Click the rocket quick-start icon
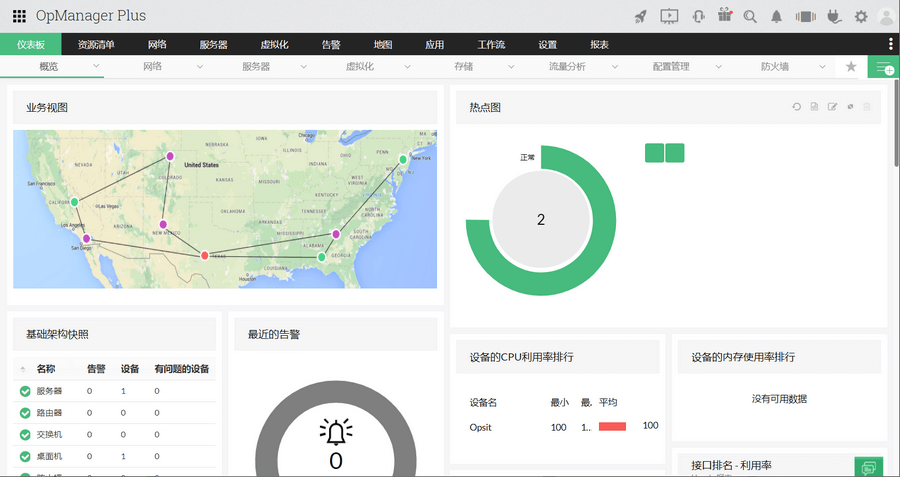900x477 pixels. pyautogui.click(x=640, y=17)
